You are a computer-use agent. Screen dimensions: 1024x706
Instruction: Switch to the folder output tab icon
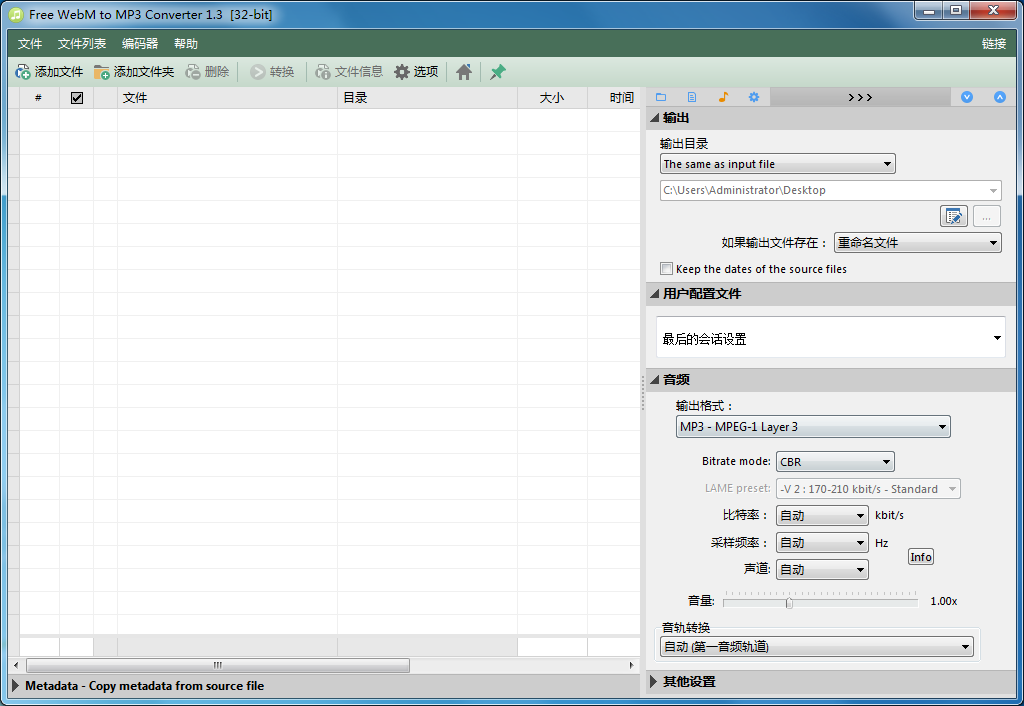[x=661, y=97]
